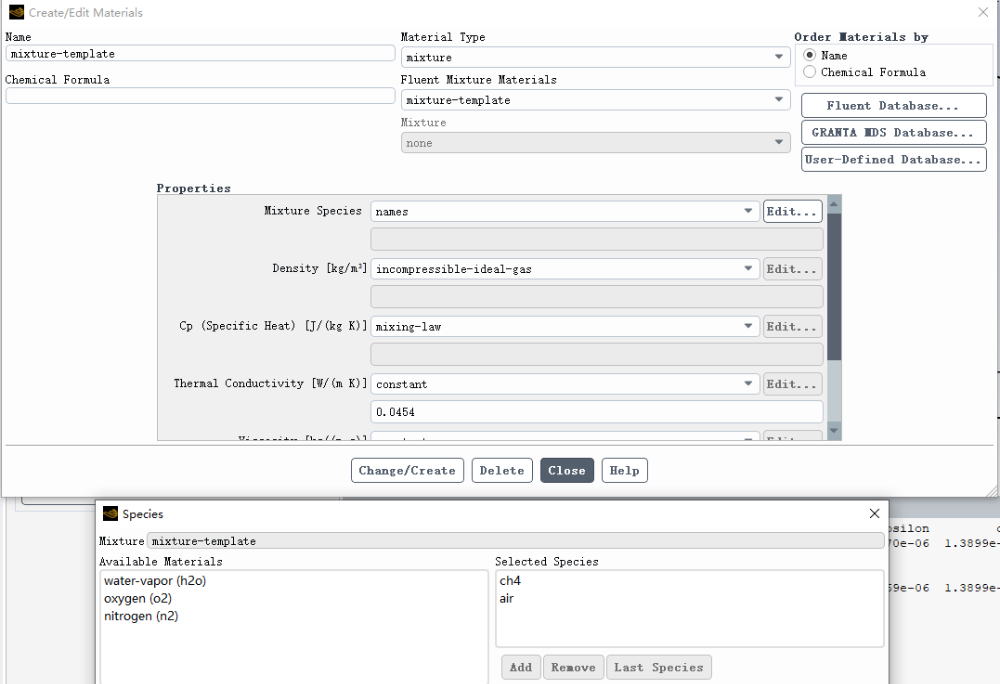Click the Add button in Species dialog
The image size is (1000, 684).
521,667
